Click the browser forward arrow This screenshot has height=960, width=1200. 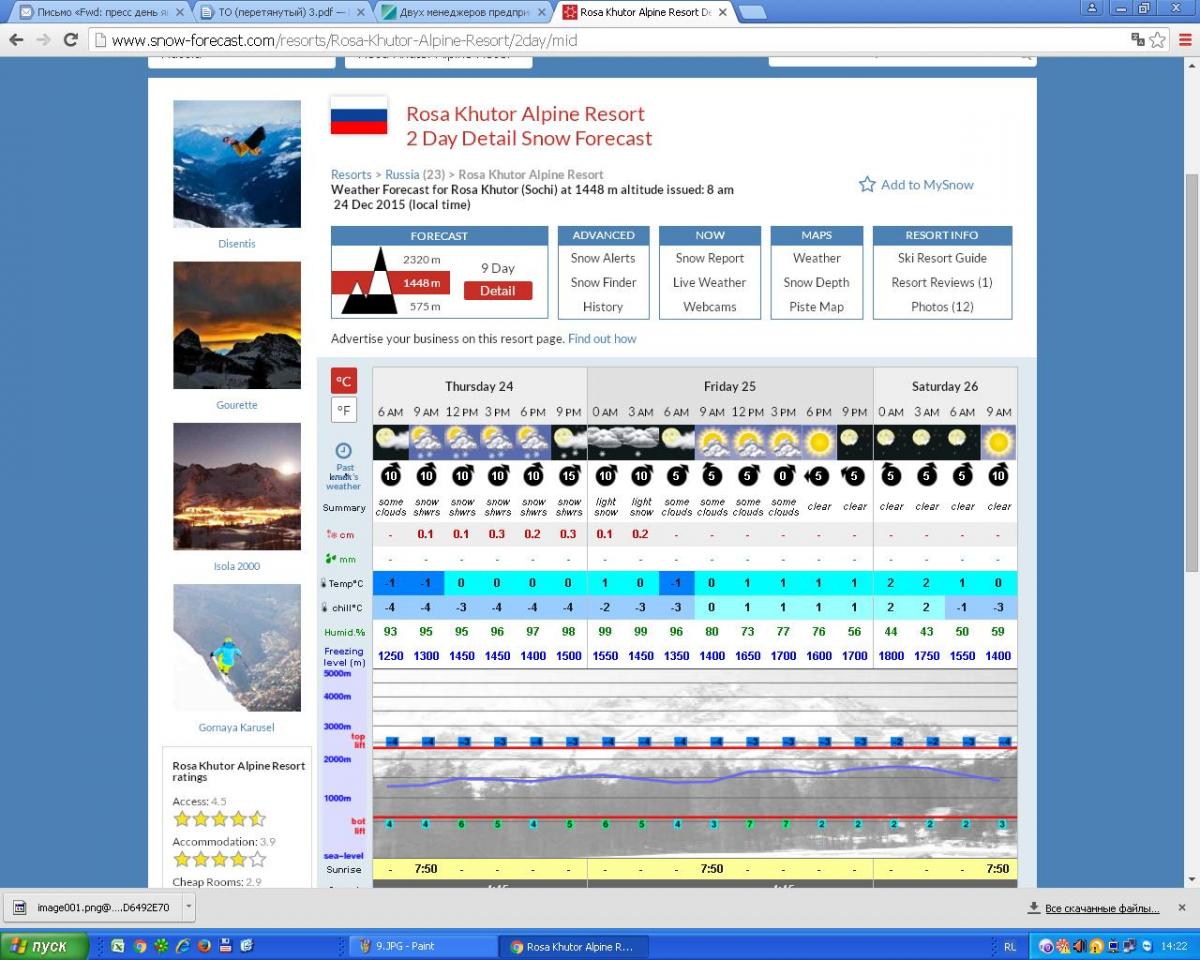coord(43,40)
